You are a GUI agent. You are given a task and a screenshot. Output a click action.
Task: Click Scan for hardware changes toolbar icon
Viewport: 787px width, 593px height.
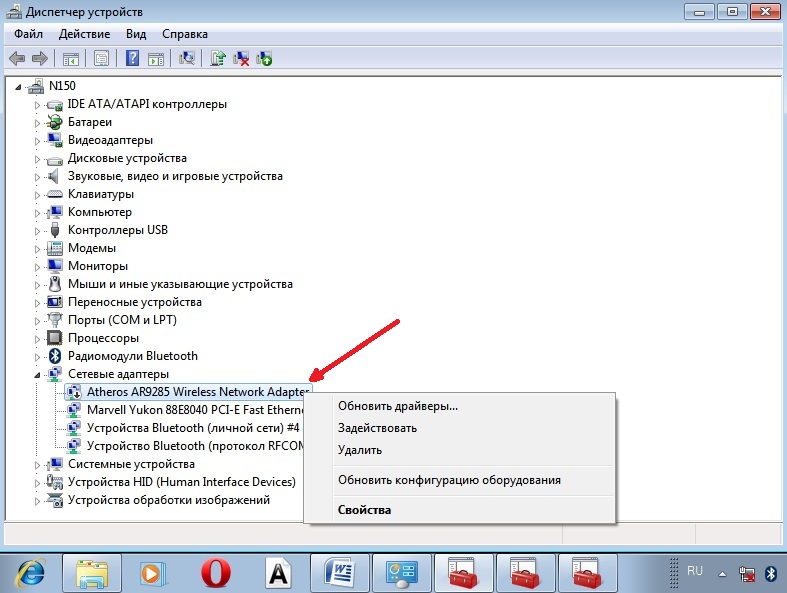point(186,58)
